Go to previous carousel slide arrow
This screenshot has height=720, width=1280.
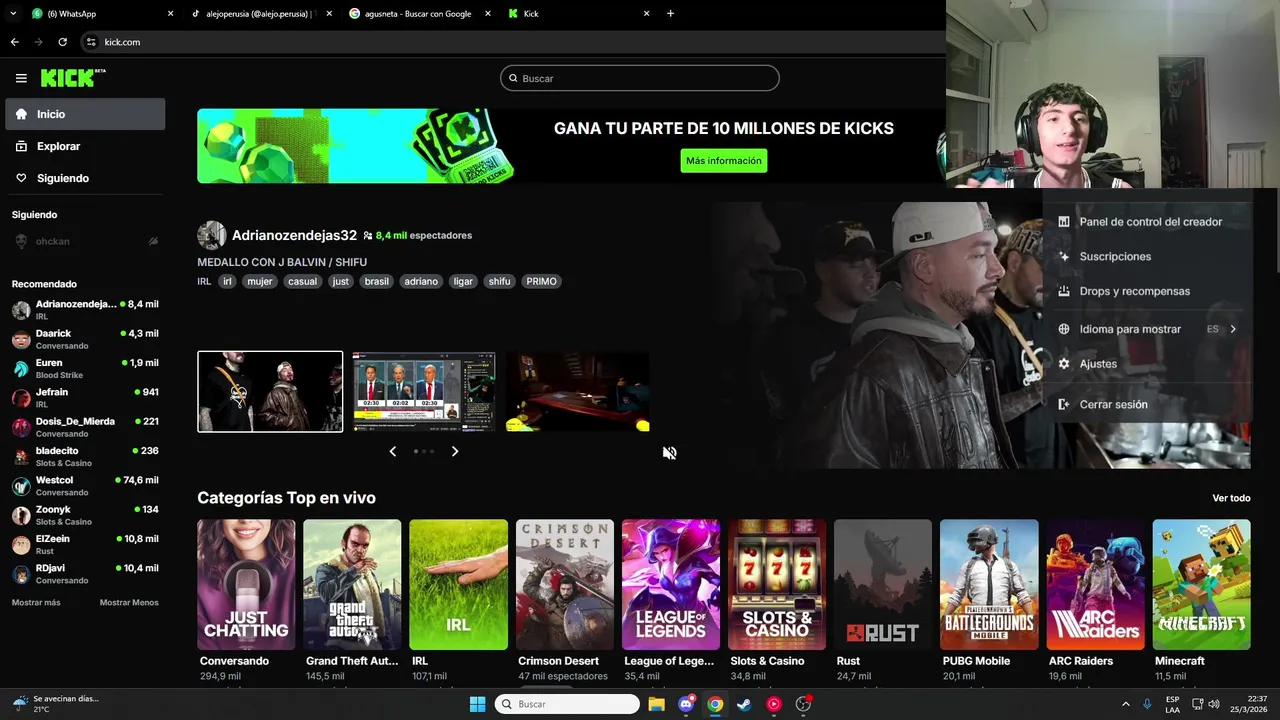(393, 451)
